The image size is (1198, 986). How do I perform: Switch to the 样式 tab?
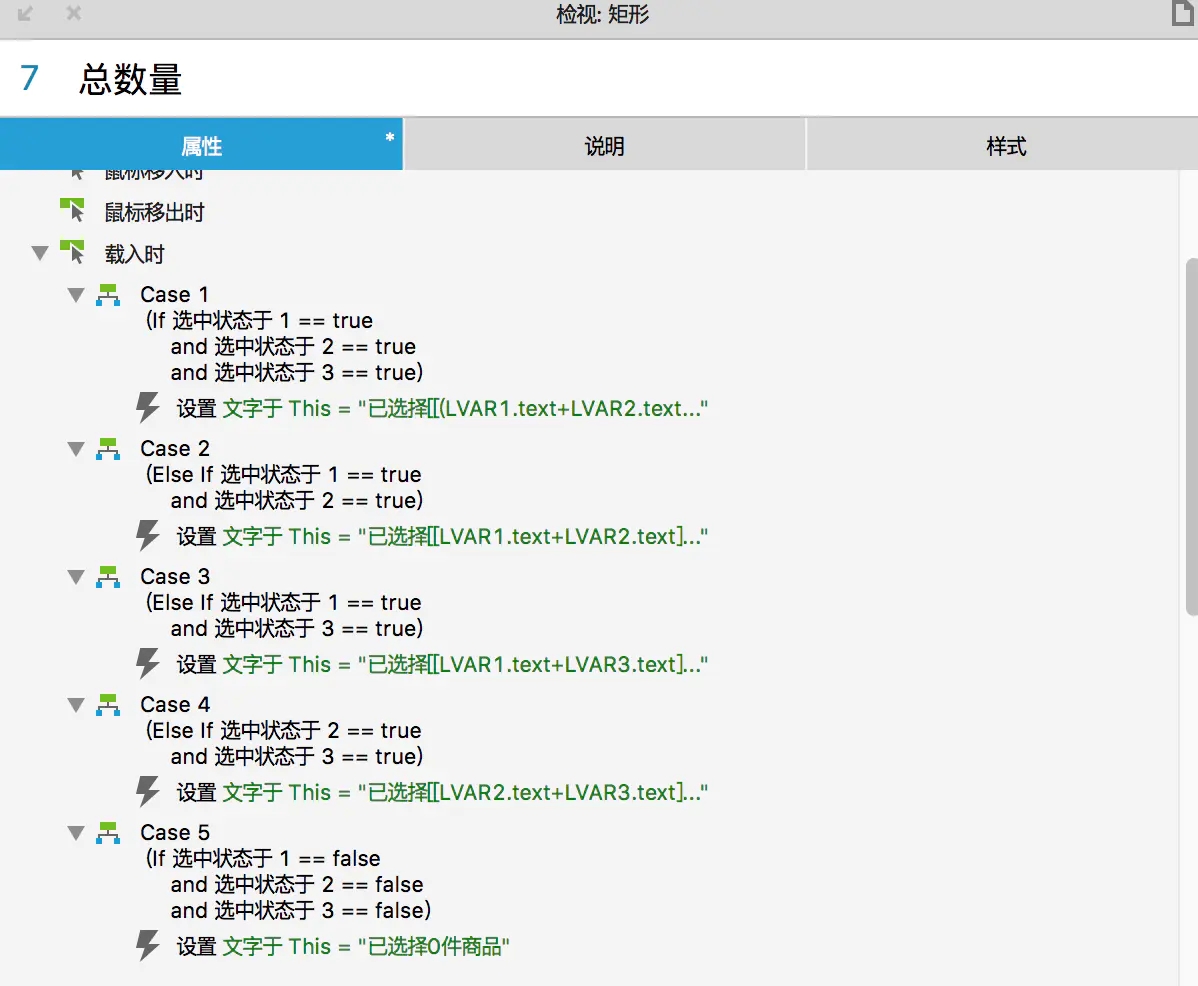pos(1006,145)
